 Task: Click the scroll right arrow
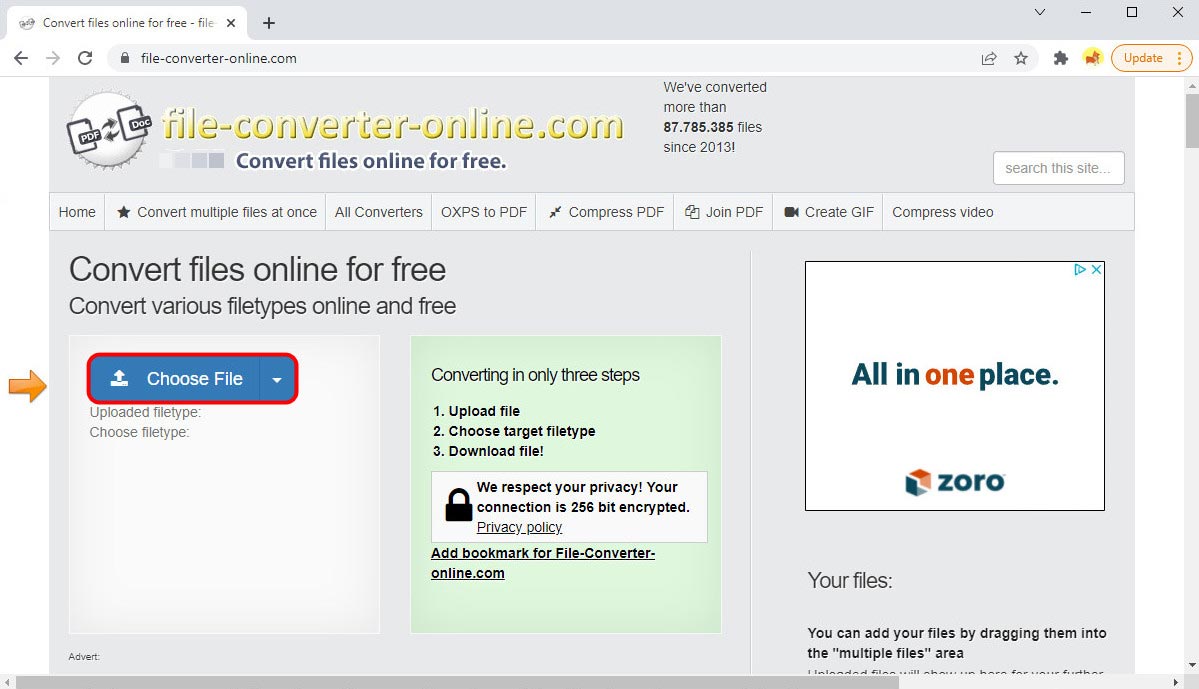click(1175, 682)
